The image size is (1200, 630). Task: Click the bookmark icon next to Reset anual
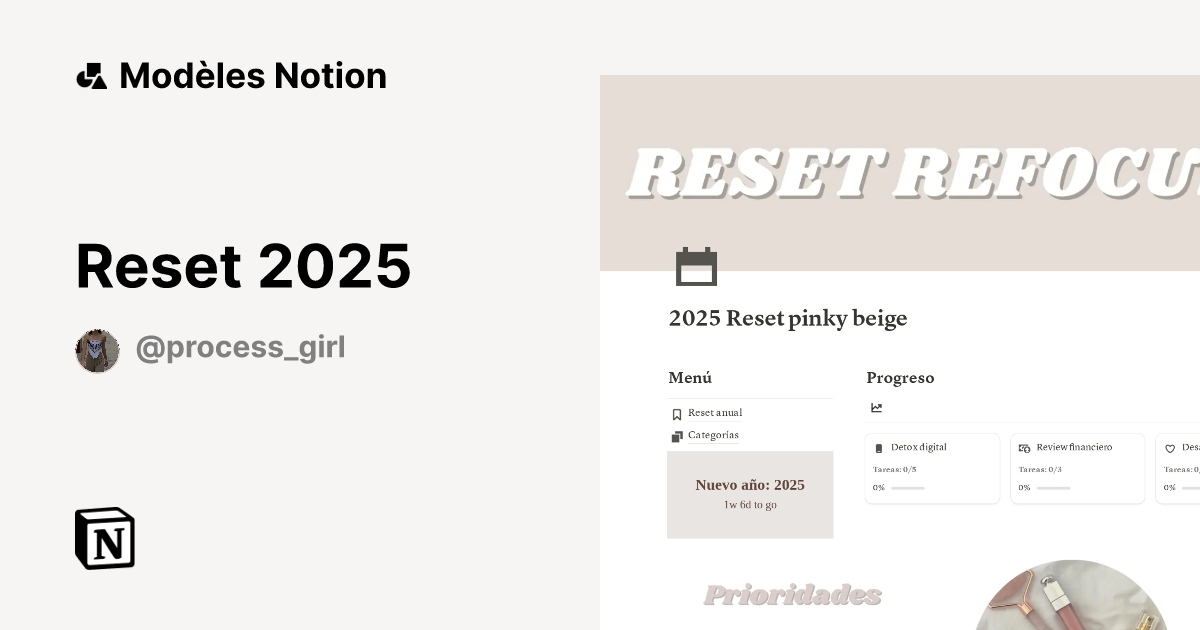(676, 413)
